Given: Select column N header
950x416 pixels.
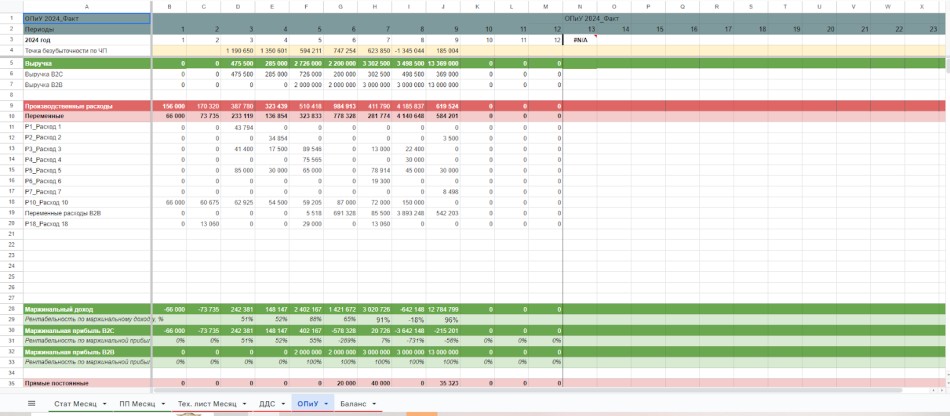Looking at the screenshot, I should pyautogui.click(x=580, y=8).
